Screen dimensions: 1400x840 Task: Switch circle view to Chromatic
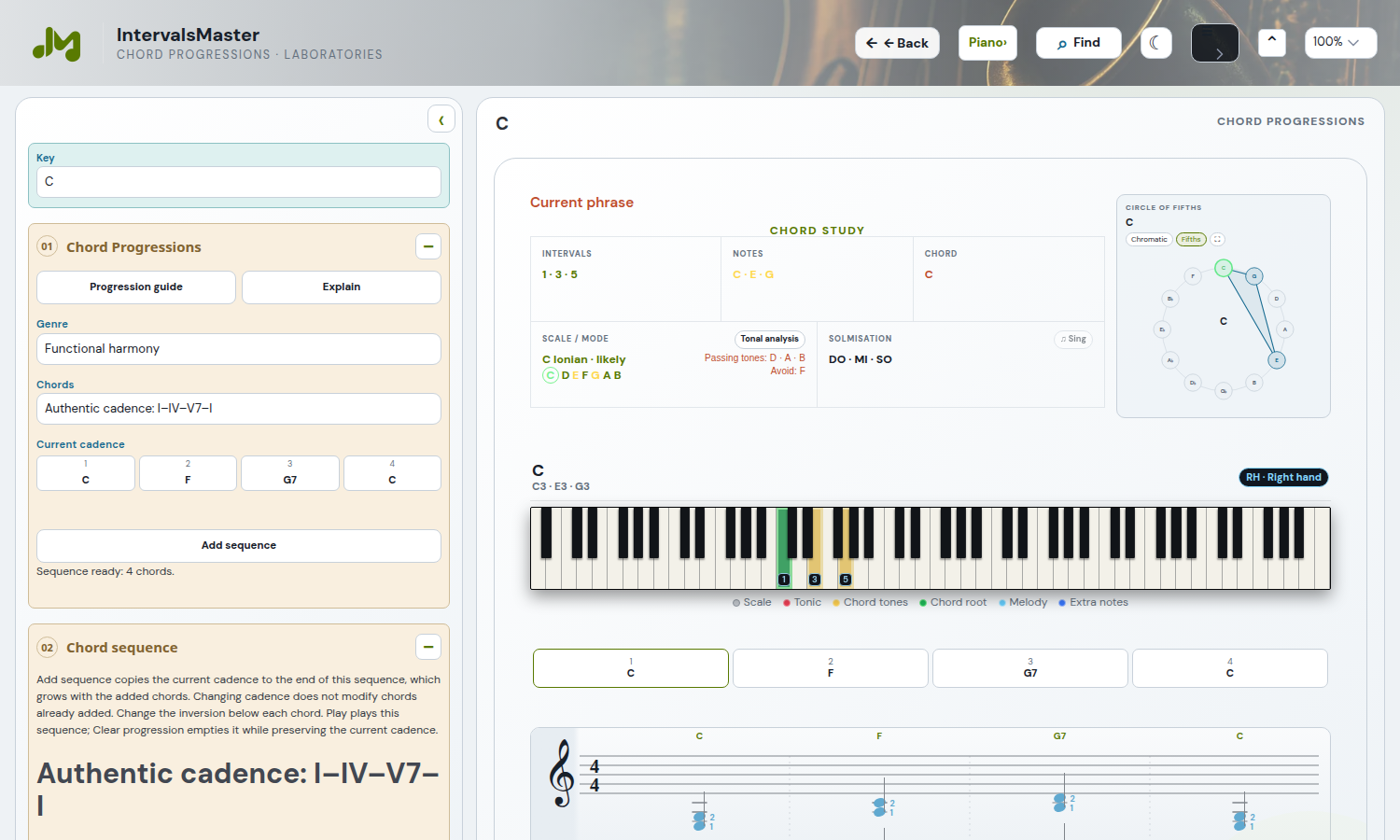coord(1149,240)
